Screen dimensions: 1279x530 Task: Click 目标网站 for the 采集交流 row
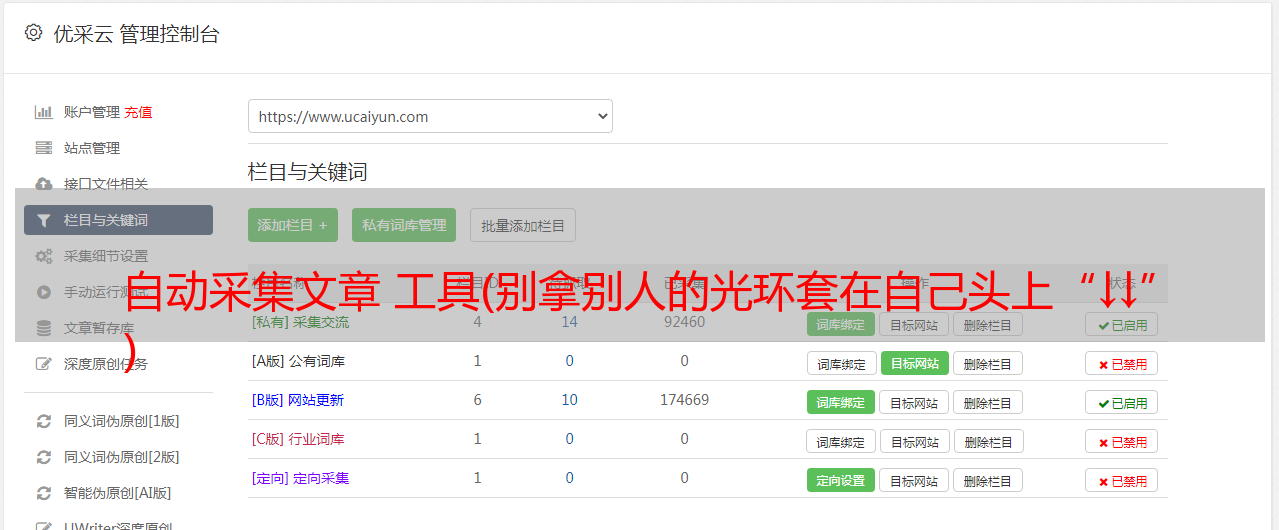[914, 324]
